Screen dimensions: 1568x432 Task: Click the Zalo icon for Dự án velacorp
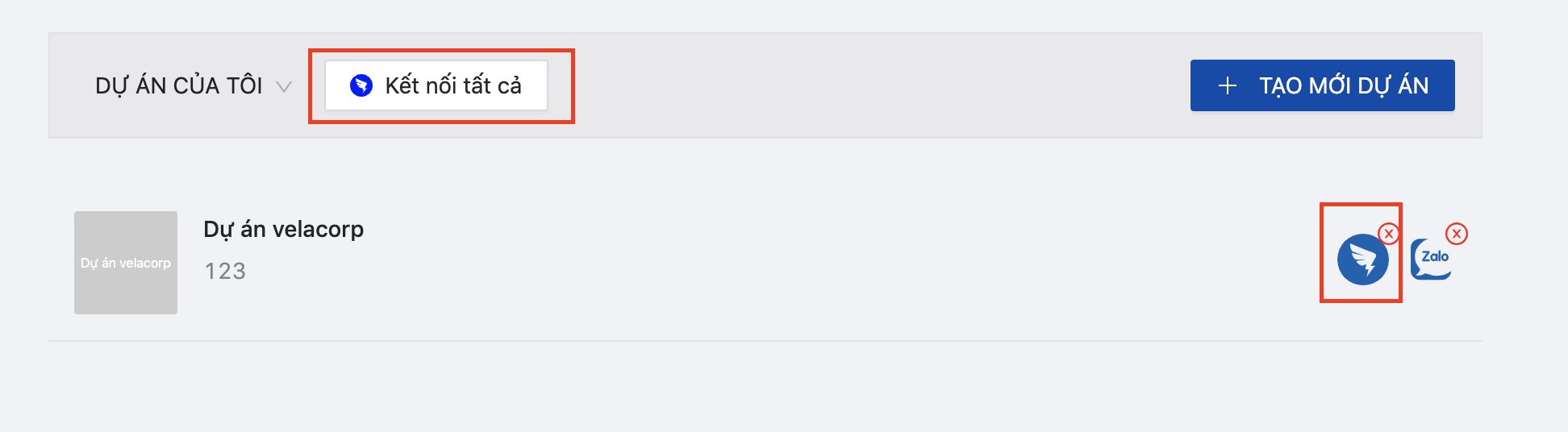[x=1431, y=261]
